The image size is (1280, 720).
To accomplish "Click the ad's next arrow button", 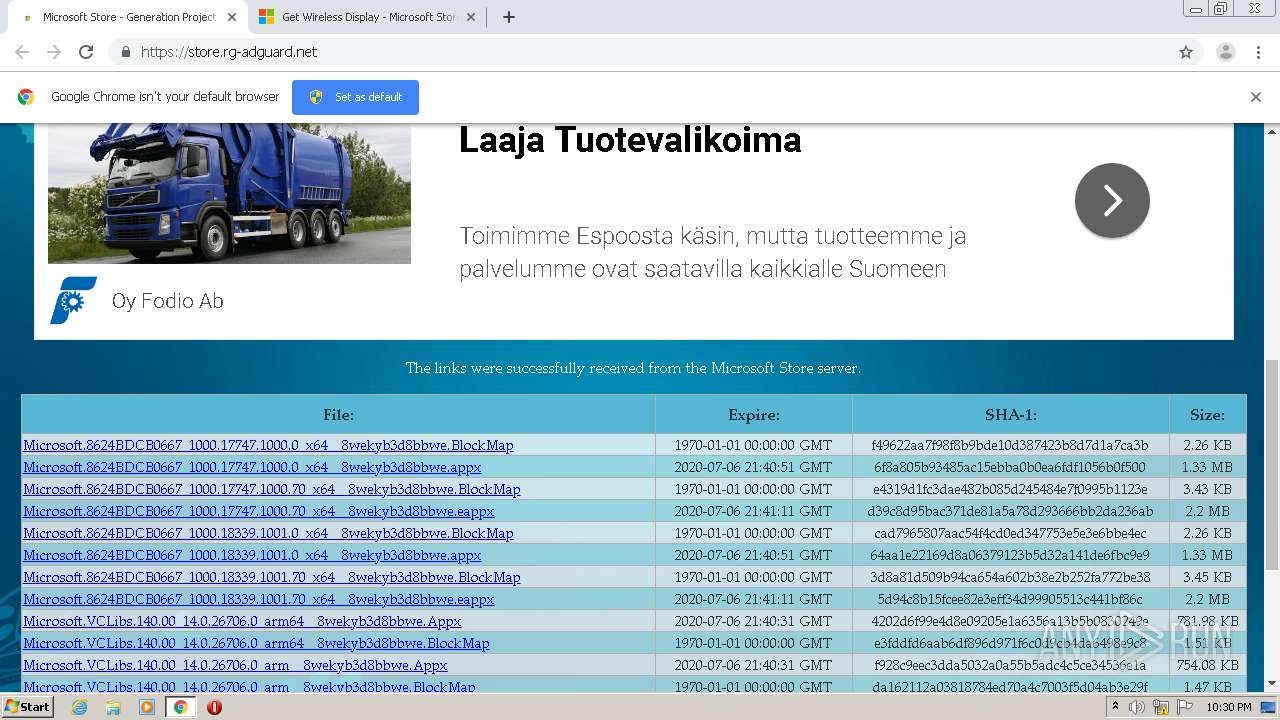I will 1112,200.
